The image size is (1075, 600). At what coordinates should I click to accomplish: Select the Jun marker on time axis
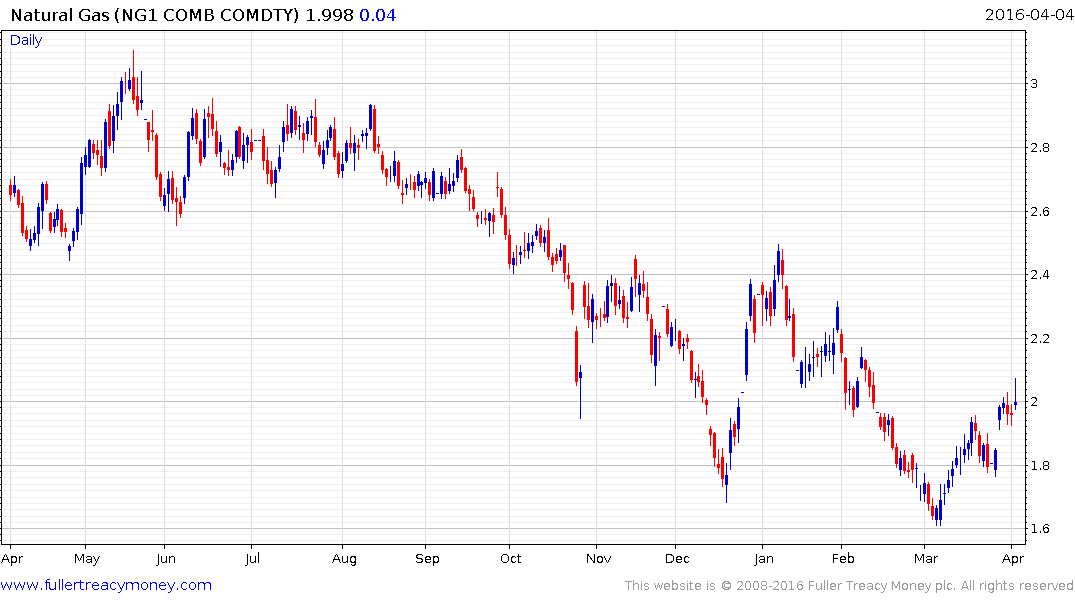166,558
